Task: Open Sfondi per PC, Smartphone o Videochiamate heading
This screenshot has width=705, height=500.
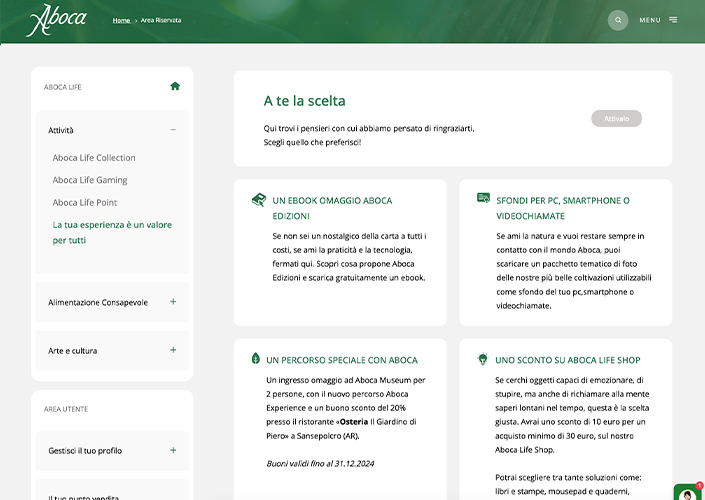Action: (563, 208)
